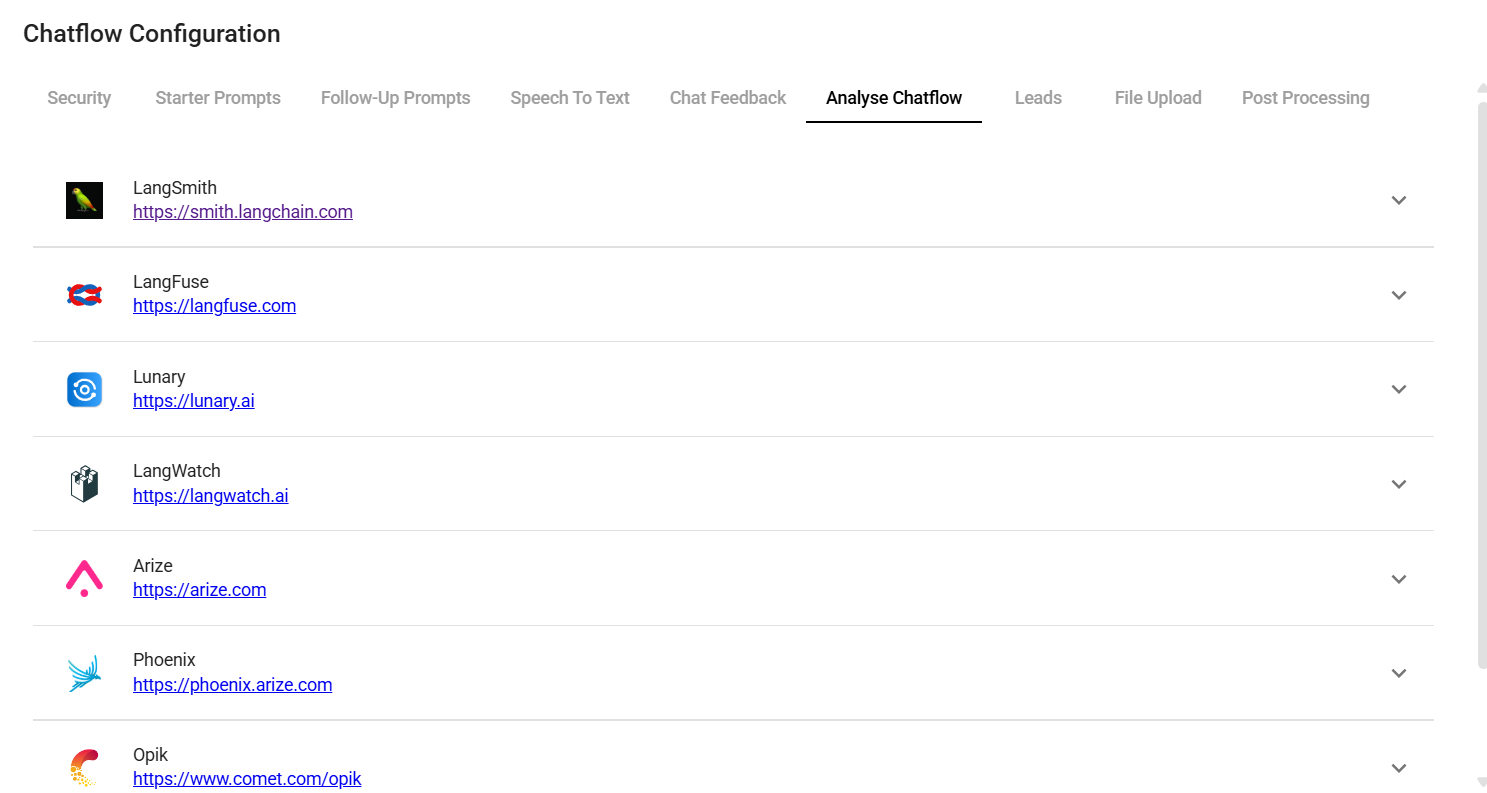1487x793 pixels.
Task: Open the Leads tab
Action: [1038, 97]
